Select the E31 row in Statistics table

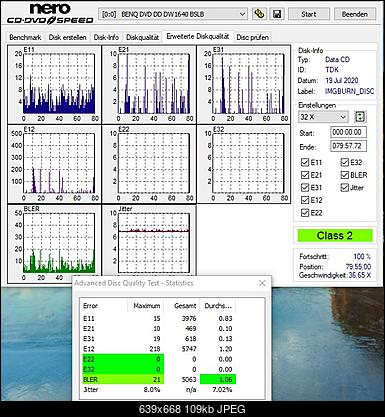click(x=158, y=339)
